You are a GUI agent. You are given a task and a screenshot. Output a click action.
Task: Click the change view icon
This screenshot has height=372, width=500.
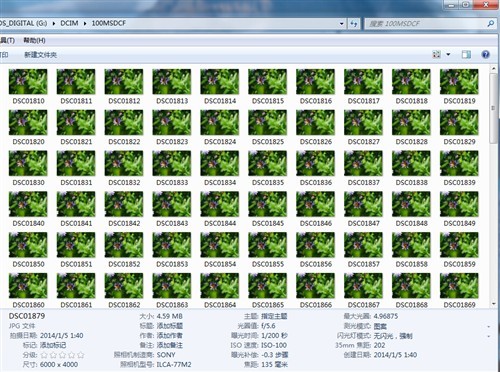[x=436, y=54]
